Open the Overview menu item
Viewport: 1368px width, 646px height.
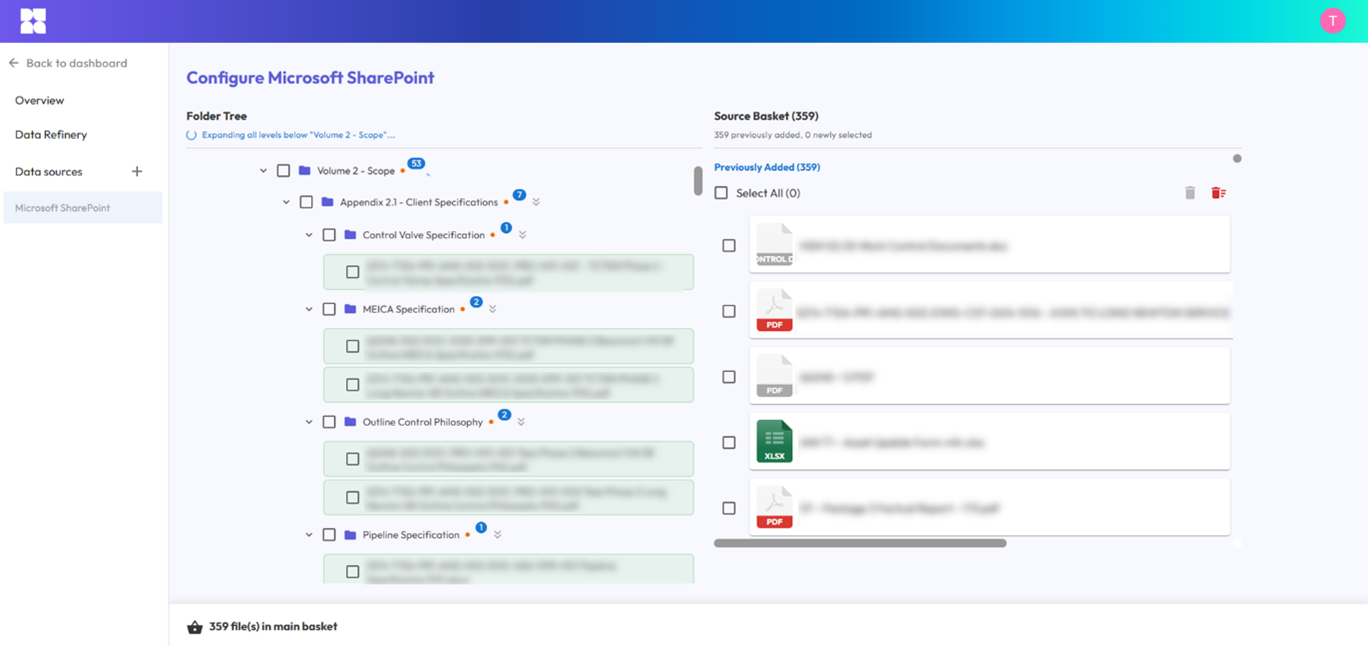40,101
